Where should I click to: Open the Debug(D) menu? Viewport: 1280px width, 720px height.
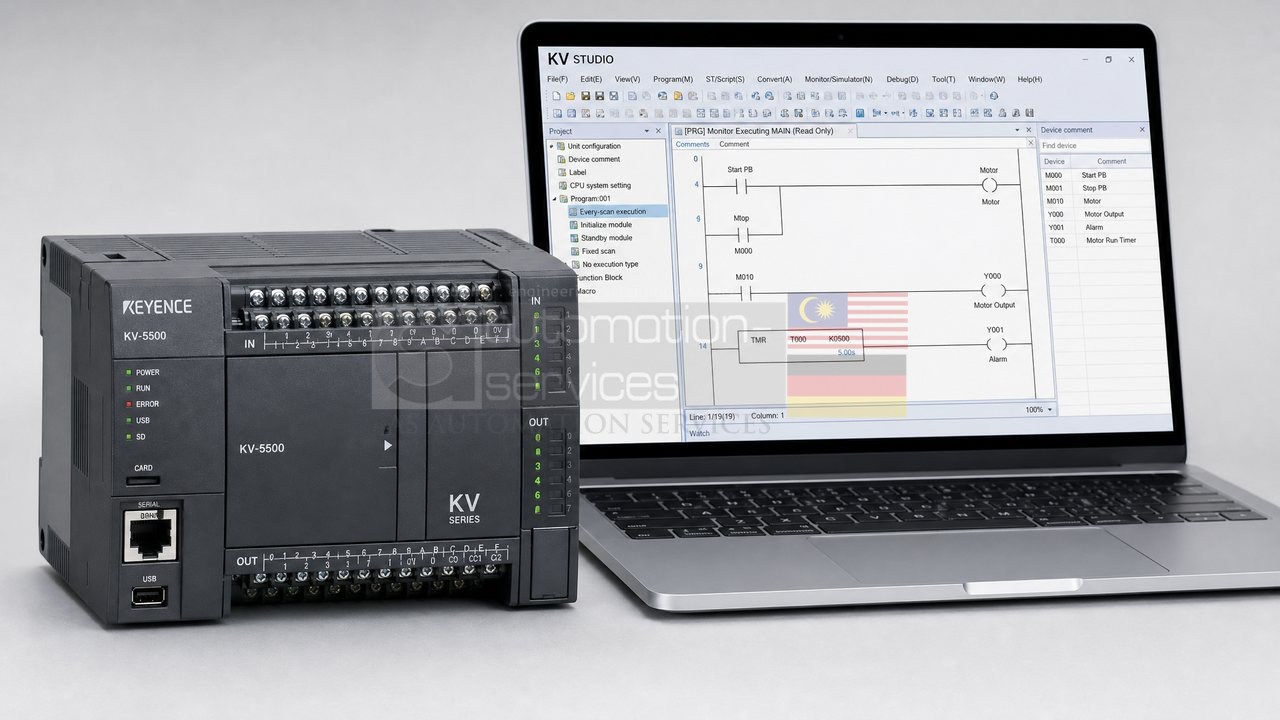902,79
